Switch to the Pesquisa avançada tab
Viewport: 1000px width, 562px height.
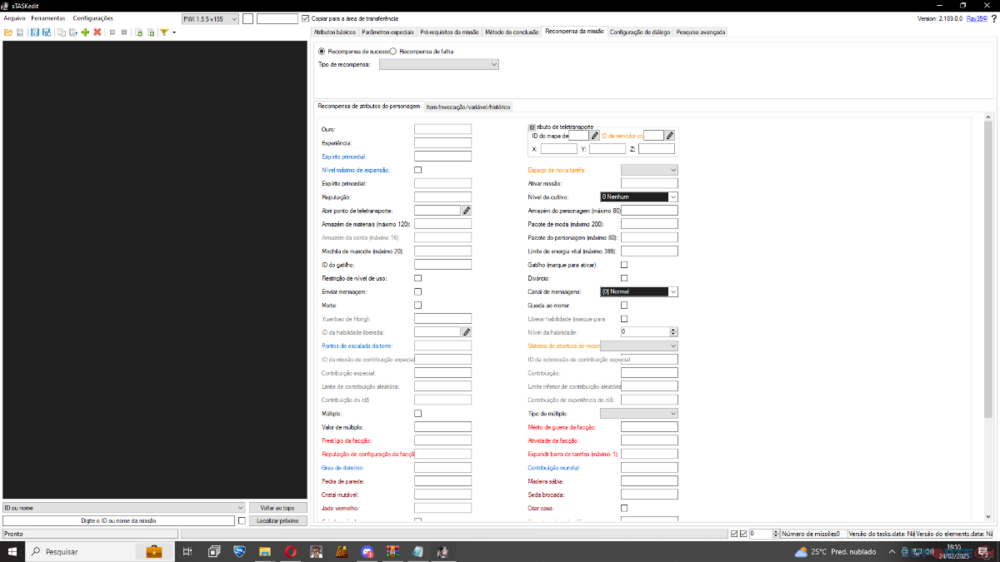700,32
